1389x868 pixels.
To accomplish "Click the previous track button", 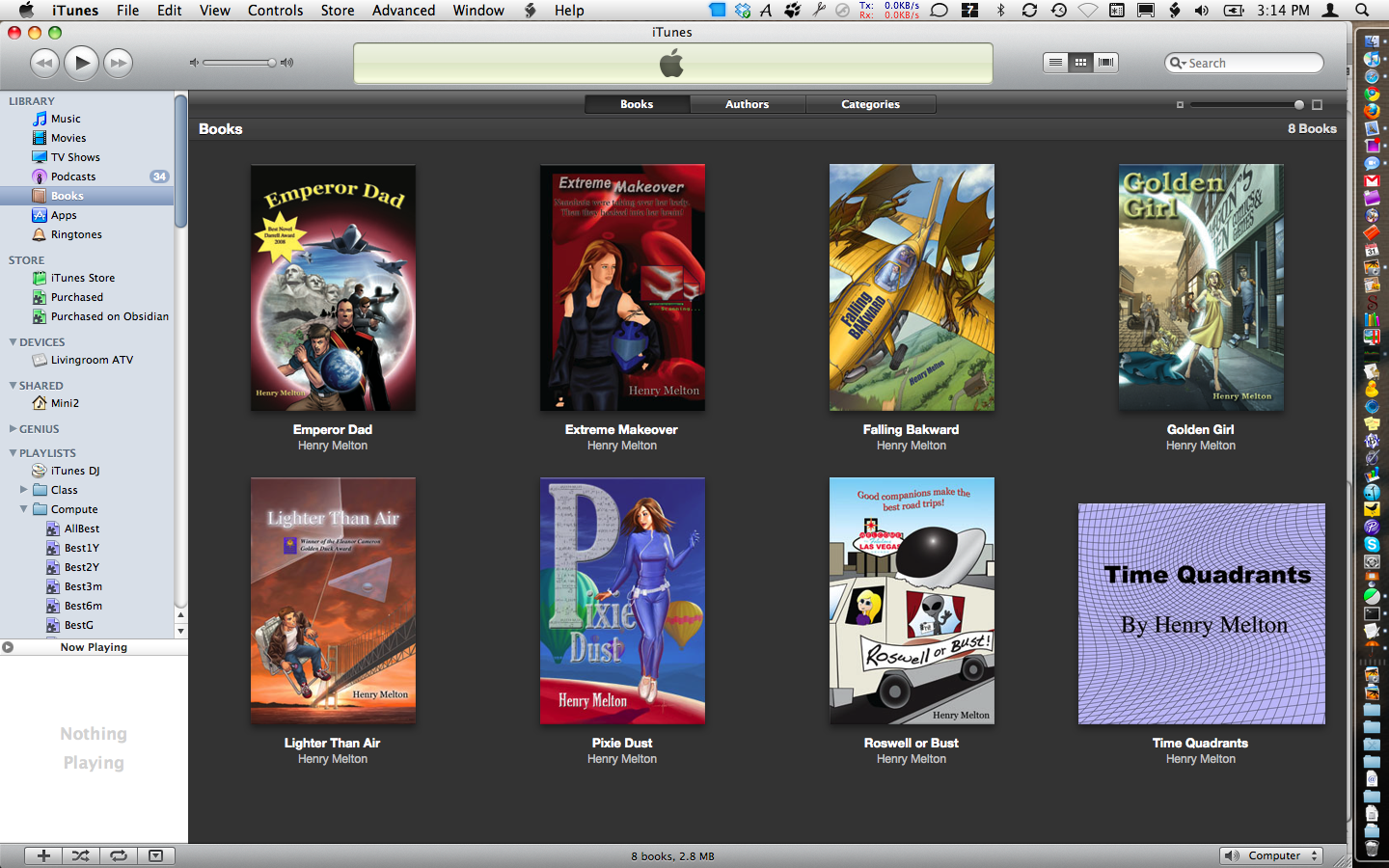I will [x=44, y=64].
